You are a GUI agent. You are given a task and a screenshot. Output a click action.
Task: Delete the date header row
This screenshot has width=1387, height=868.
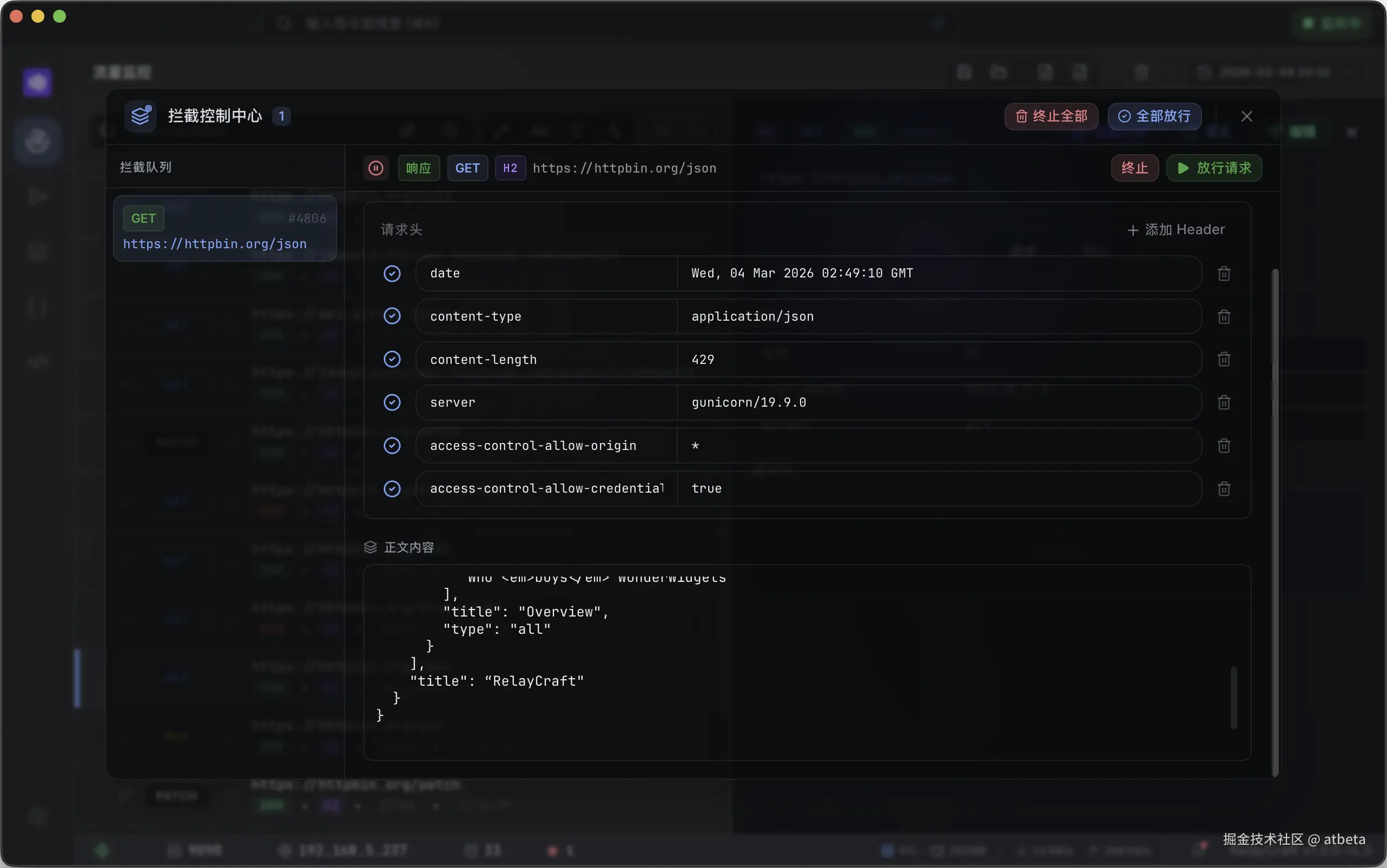coord(1224,273)
